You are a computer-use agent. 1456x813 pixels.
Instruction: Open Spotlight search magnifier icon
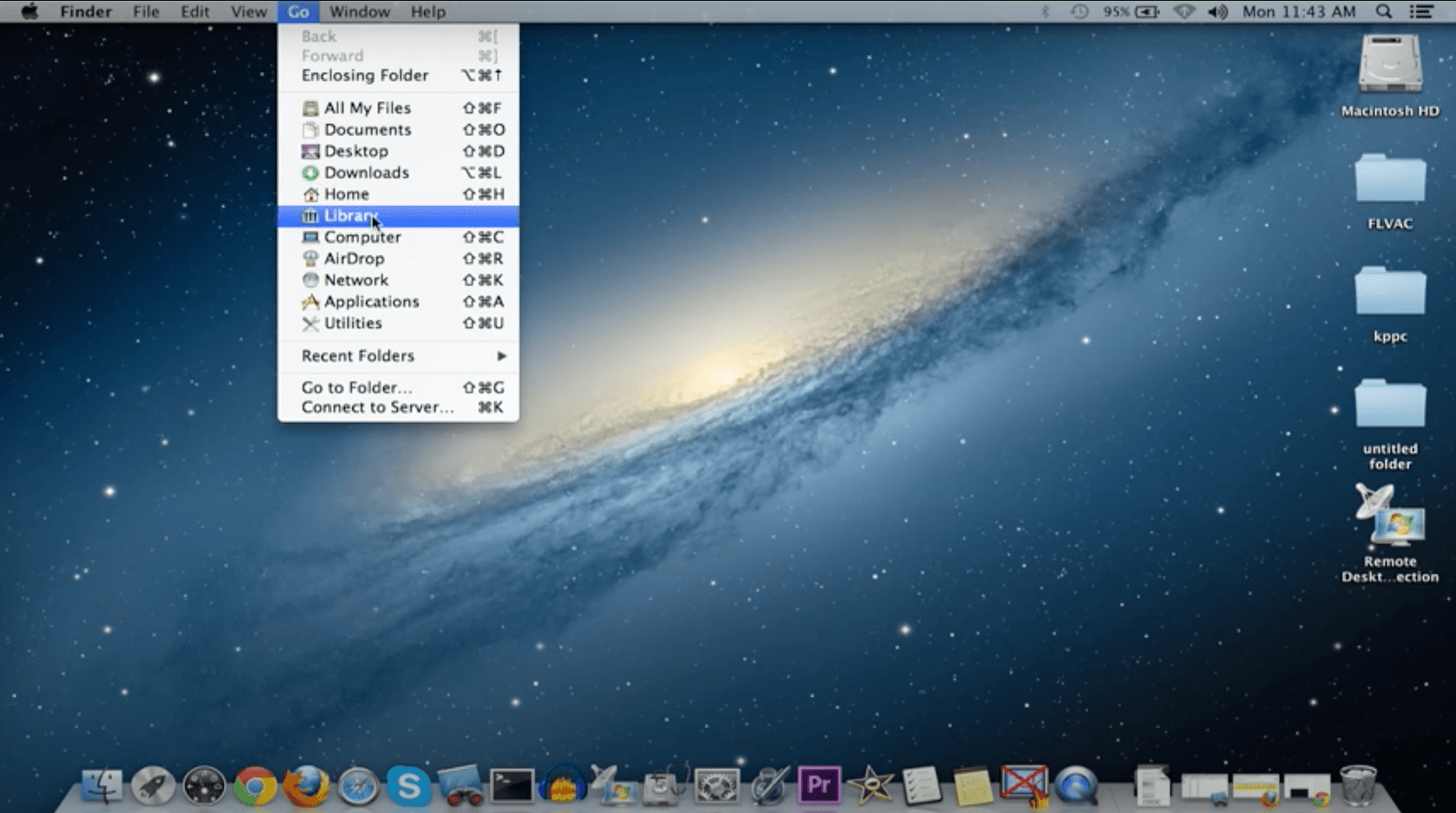tap(1384, 11)
